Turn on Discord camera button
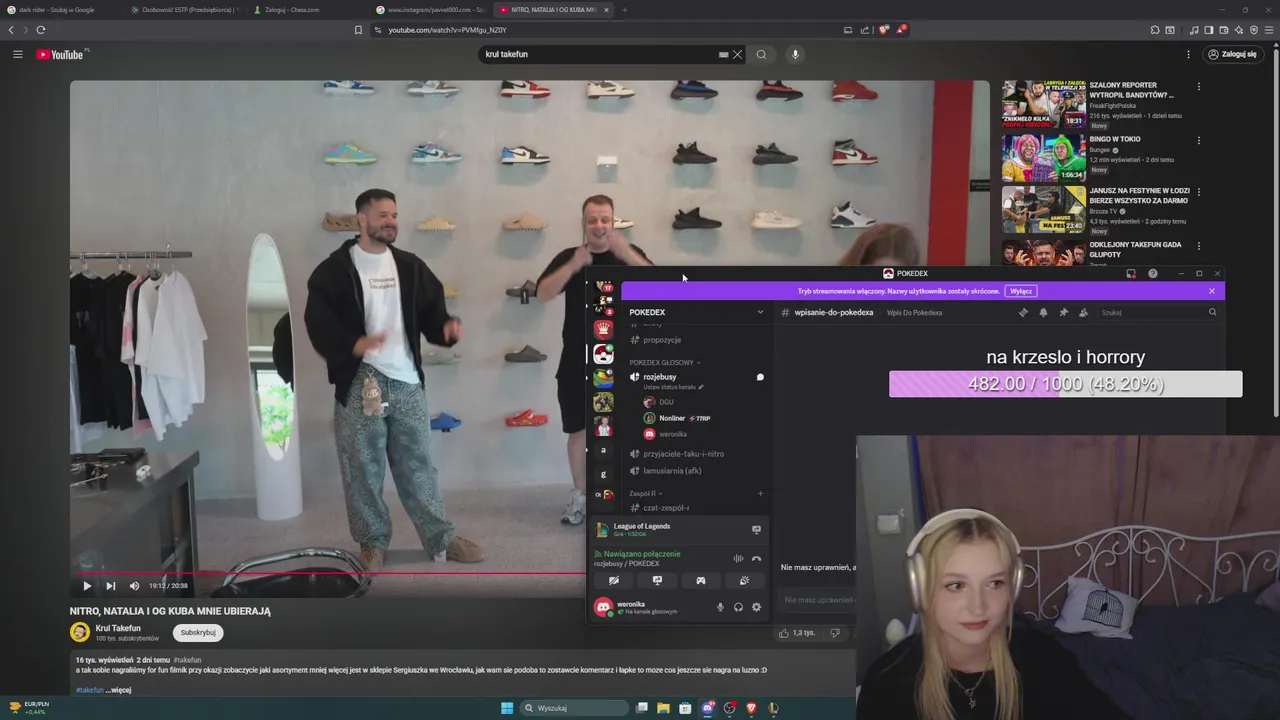Screen dimensions: 1280x720 614,580
